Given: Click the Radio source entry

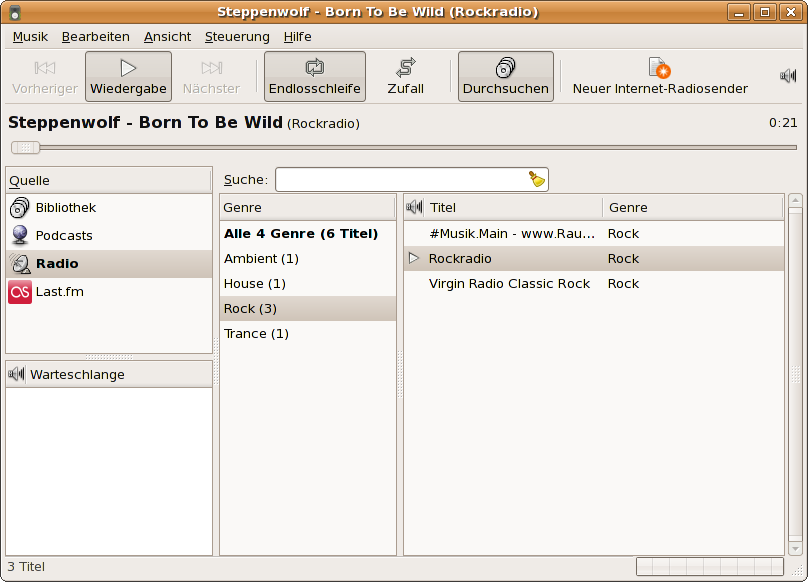Looking at the screenshot, I should pyautogui.click(x=56, y=264).
